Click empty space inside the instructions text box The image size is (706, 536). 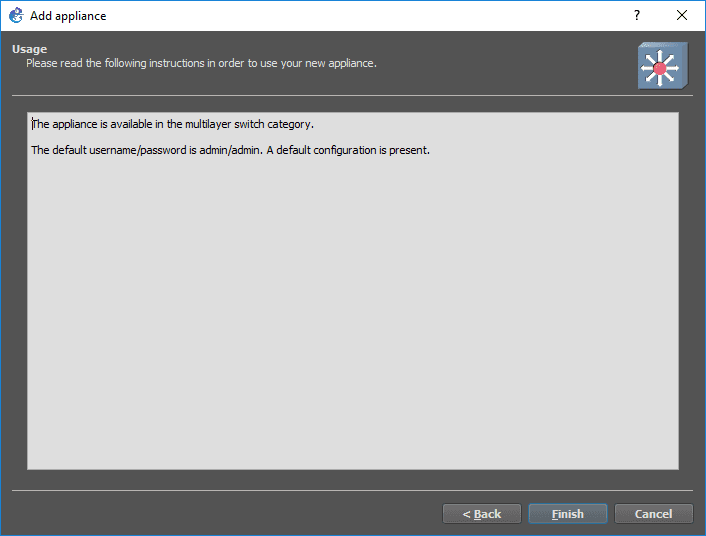click(352, 320)
